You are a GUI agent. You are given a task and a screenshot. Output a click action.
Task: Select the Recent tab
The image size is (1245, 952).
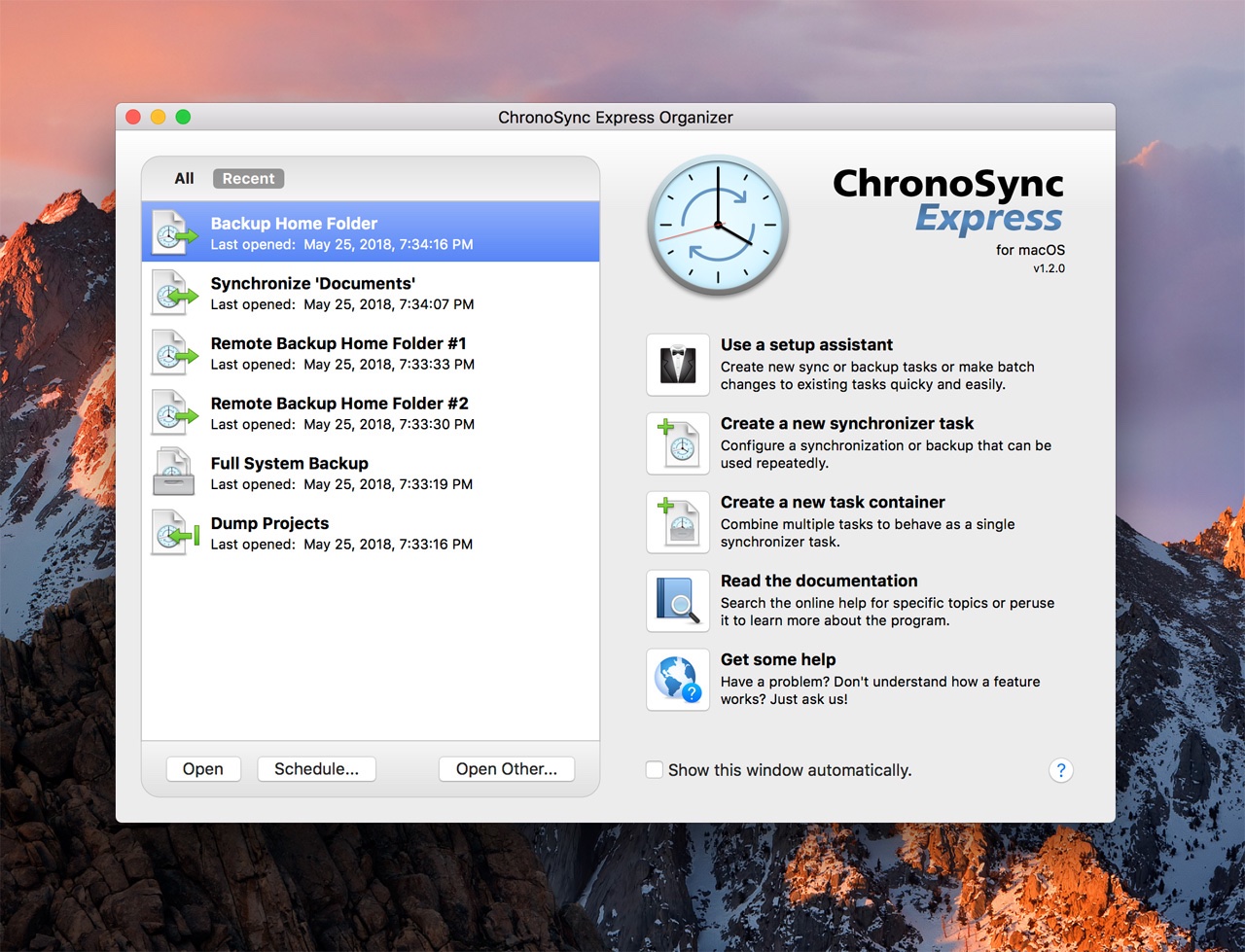pyautogui.click(x=248, y=179)
